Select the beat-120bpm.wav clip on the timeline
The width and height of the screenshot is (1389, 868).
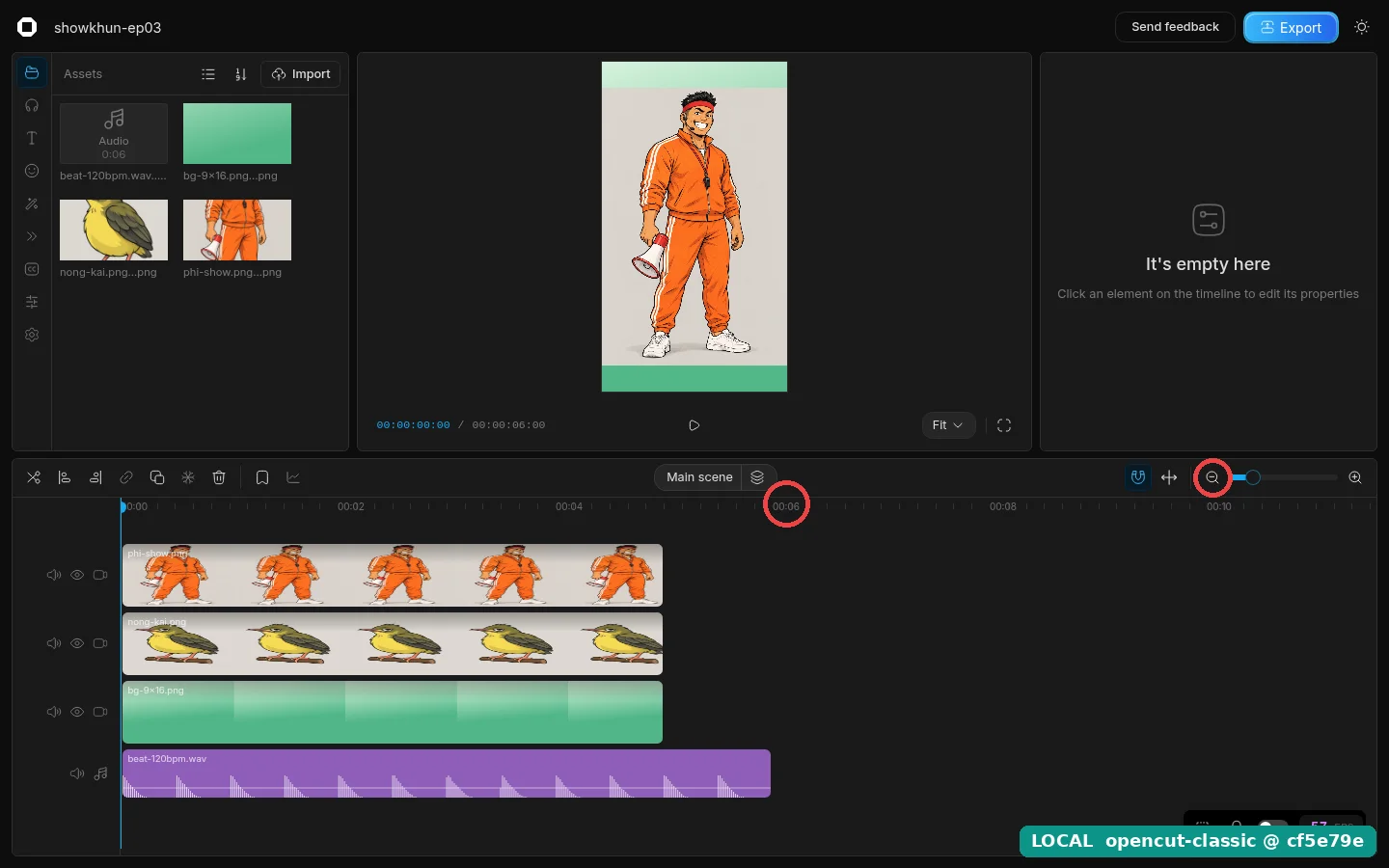coord(447,773)
